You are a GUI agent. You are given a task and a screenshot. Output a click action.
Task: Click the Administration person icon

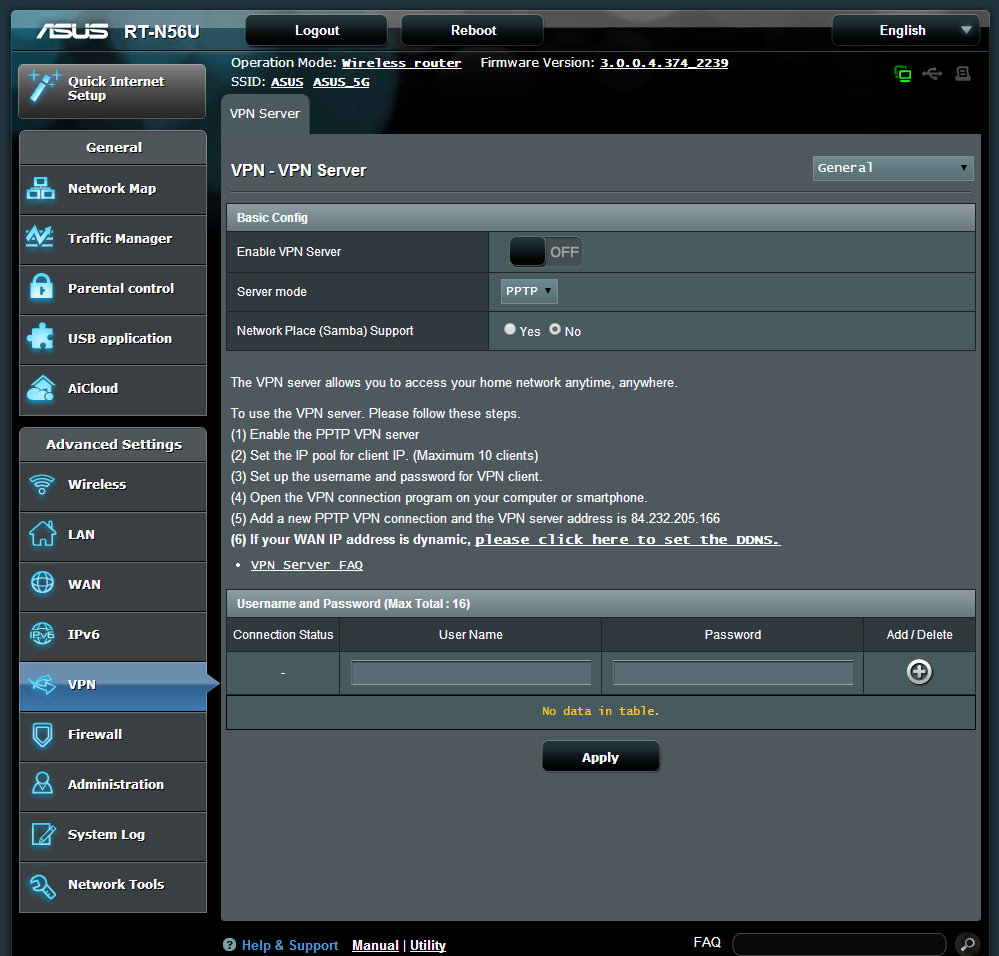(42, 784)
